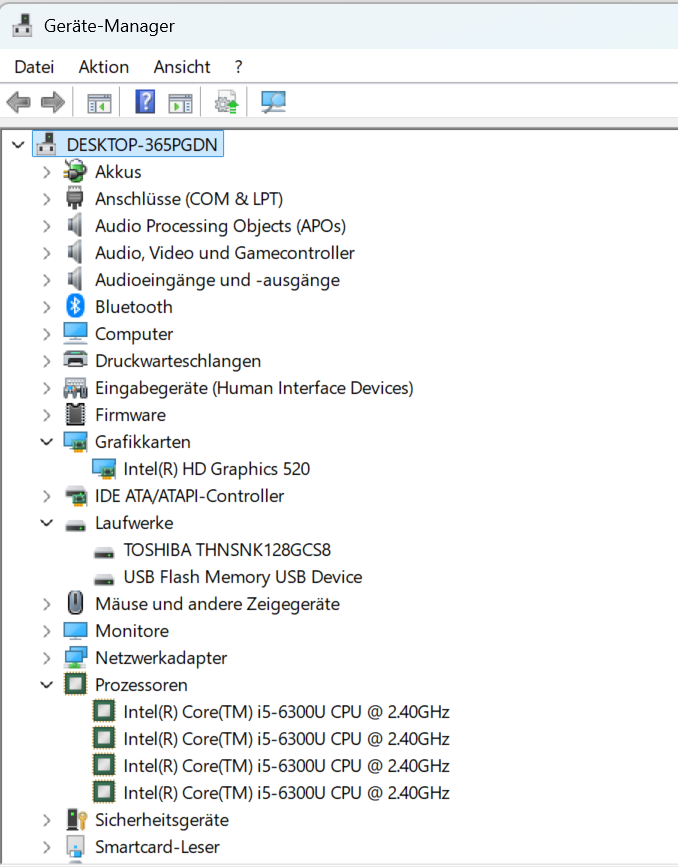The width and height of the screenshot is (678, 867).
Task: Expand Mäuse und andere Zeigegeräte category
Action: click(47, 604)
